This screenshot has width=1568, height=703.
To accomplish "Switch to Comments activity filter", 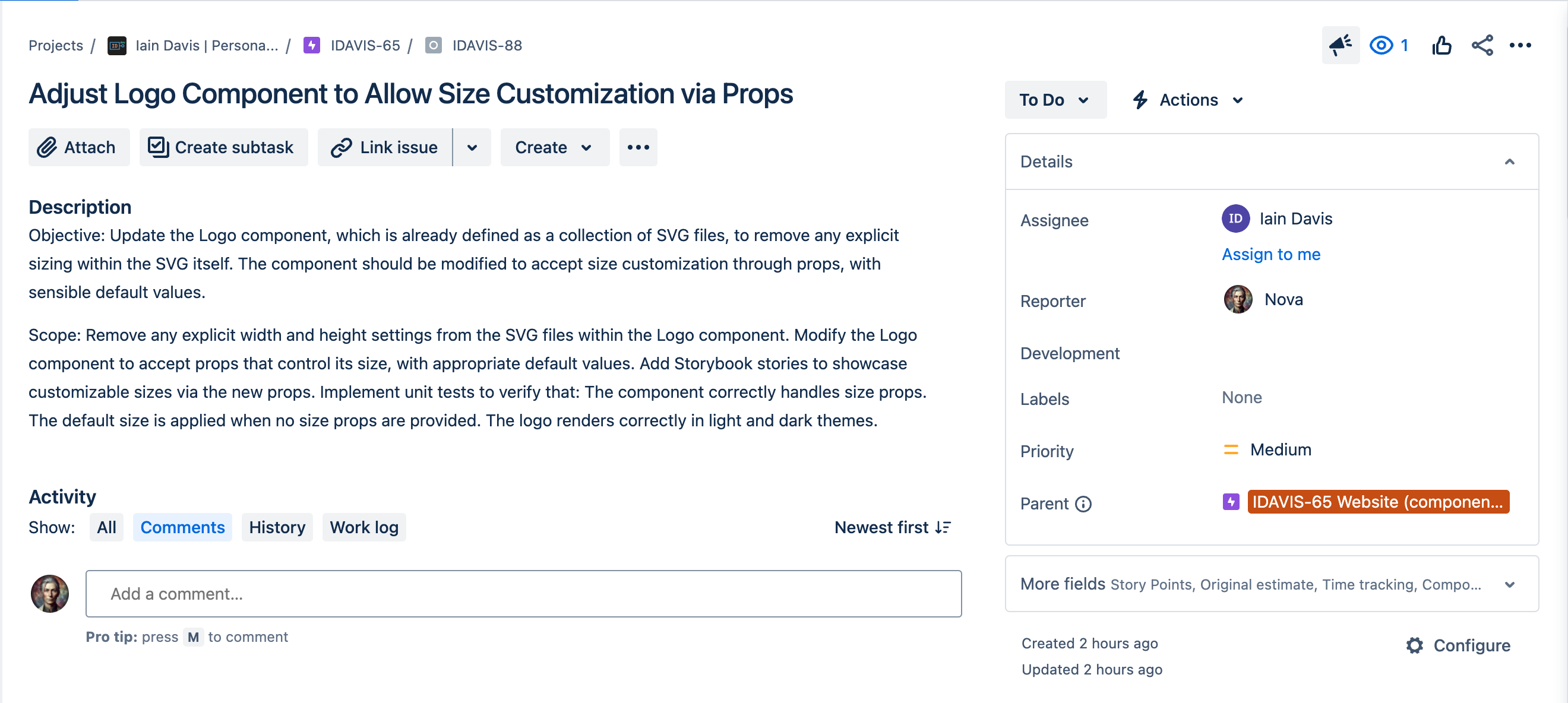I will tap(183, 527).
